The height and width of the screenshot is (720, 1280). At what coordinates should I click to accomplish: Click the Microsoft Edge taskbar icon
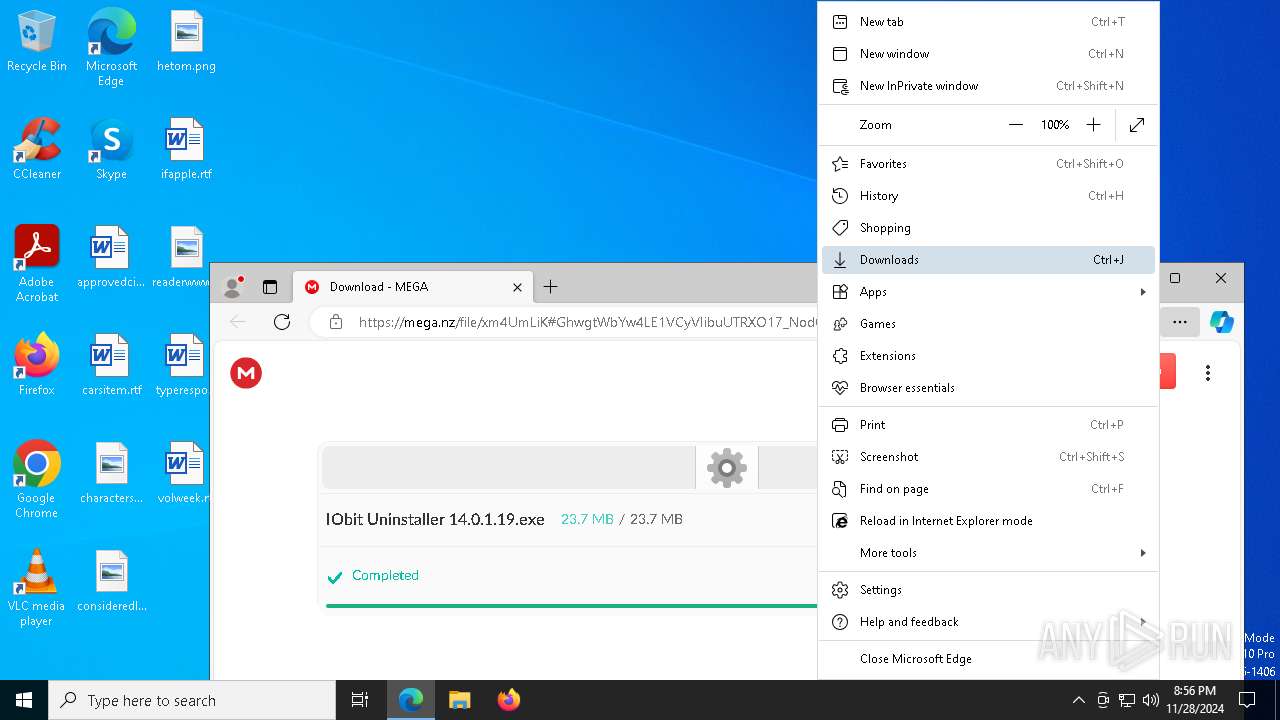pos(411,700)
